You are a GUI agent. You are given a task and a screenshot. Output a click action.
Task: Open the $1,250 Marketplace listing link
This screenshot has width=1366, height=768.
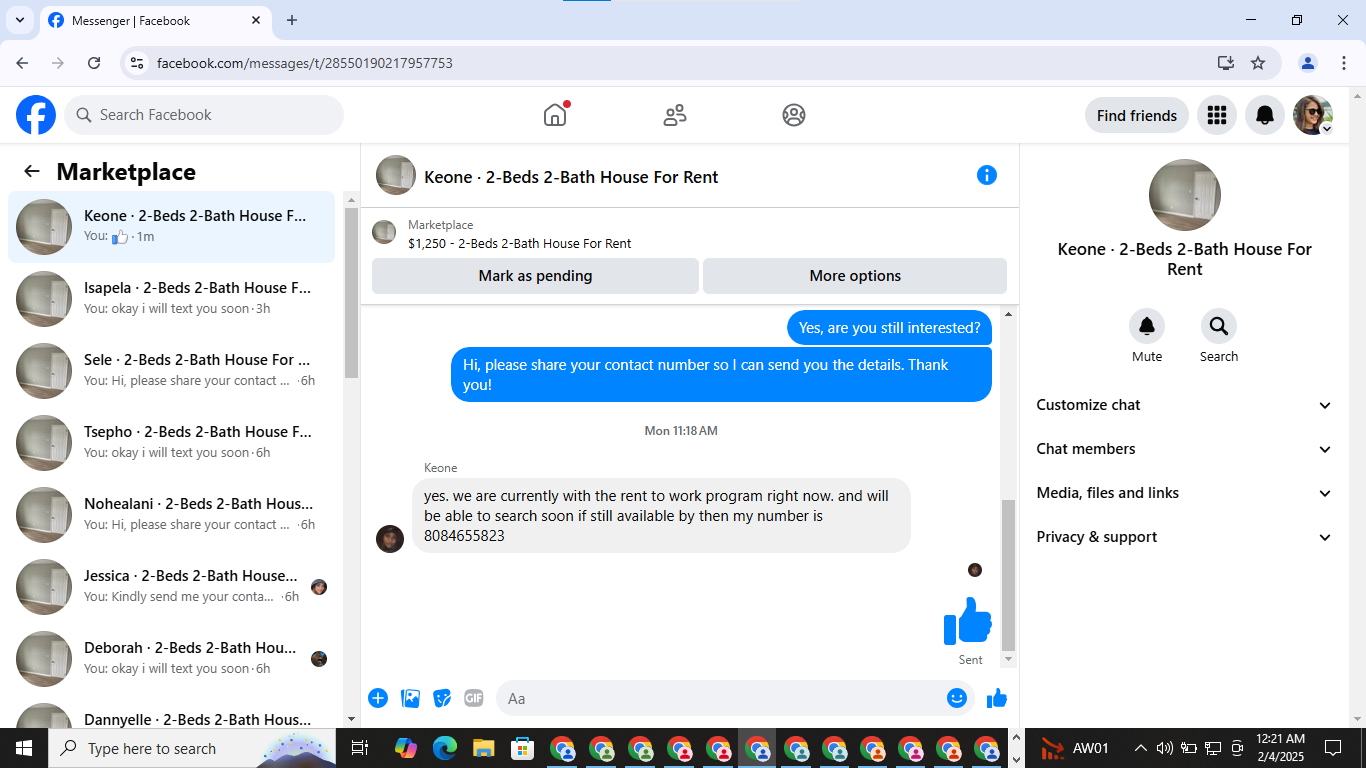coord(520,243)
